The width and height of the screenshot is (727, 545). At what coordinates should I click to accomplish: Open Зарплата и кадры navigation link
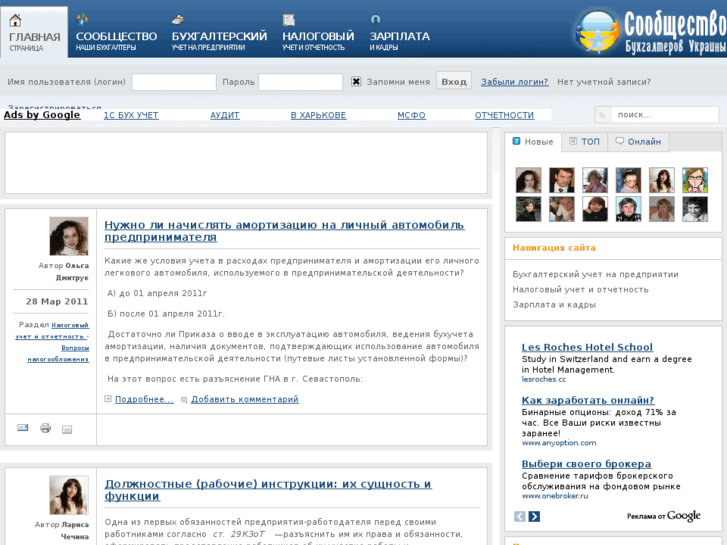tap(554, 305)
